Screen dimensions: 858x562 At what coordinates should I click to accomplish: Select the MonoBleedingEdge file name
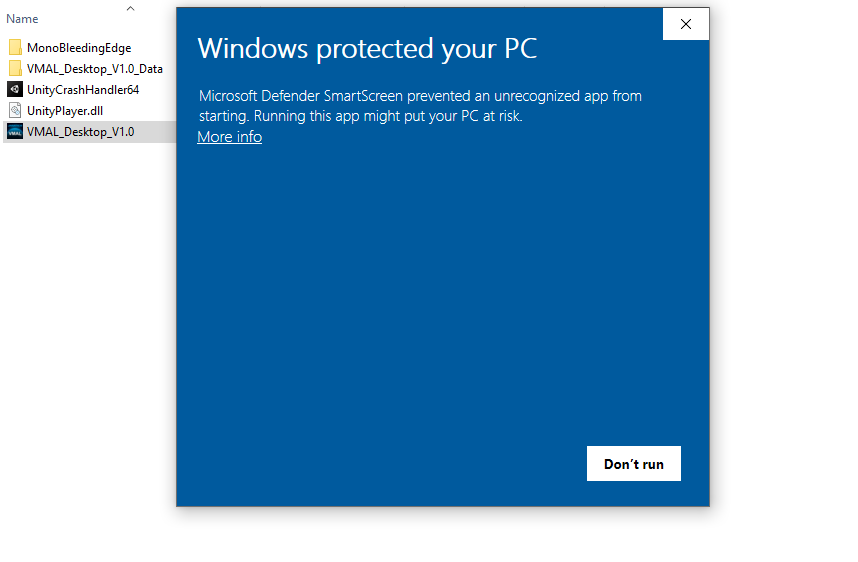coord(79,48)
